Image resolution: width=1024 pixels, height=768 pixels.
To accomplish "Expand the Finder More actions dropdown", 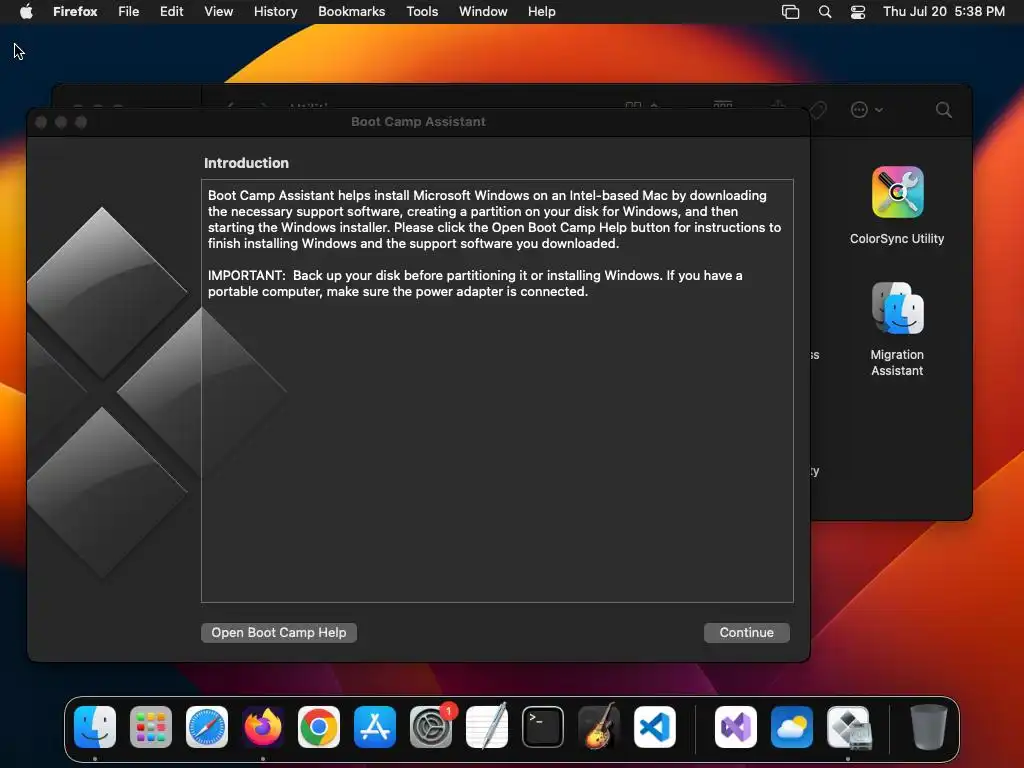I will (867, 110).
